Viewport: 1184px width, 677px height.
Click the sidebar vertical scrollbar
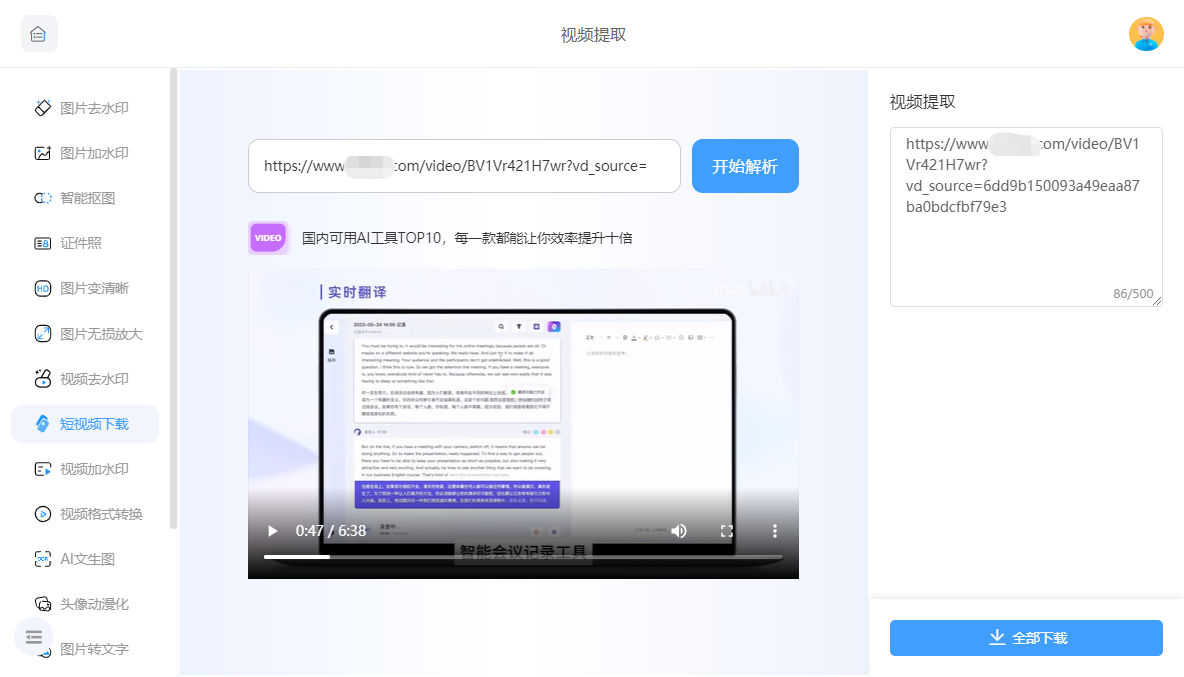click(x=174, y=298)
